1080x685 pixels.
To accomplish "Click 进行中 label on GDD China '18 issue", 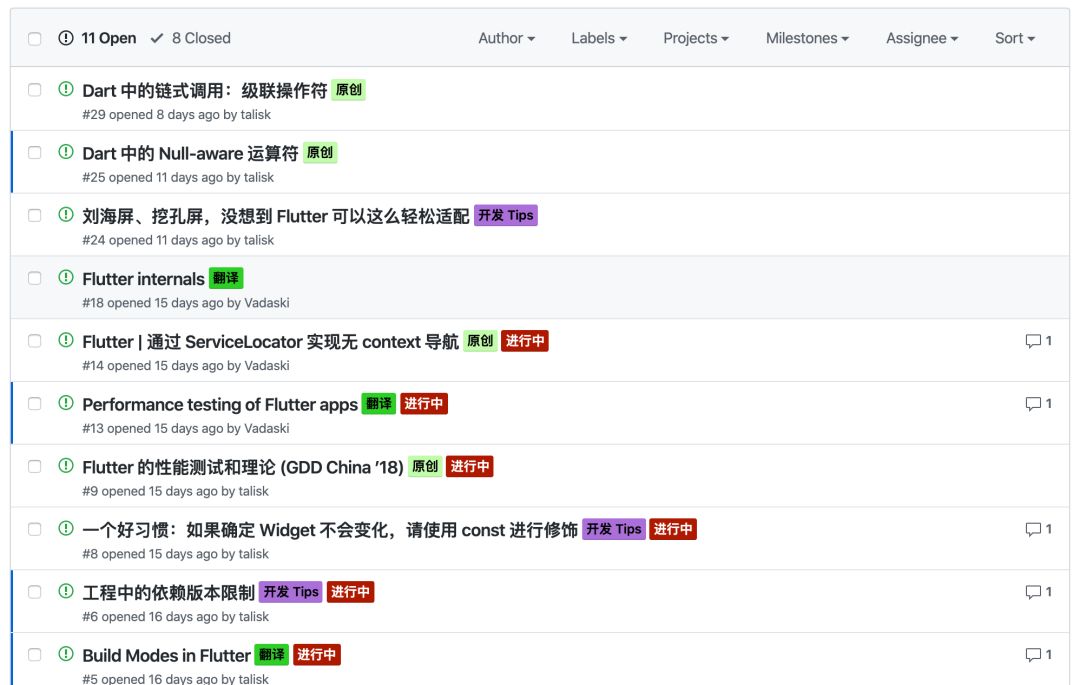I will point(470,466).
